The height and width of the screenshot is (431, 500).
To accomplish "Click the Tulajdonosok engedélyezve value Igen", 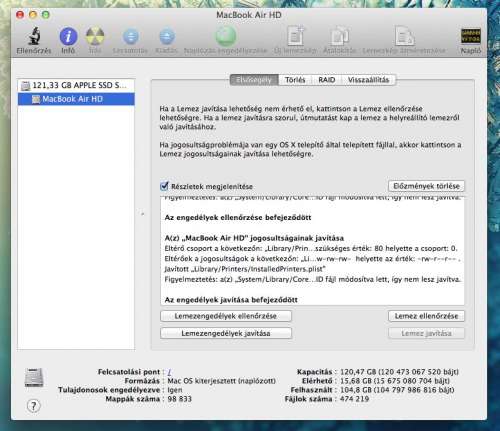I will (175, 390).
